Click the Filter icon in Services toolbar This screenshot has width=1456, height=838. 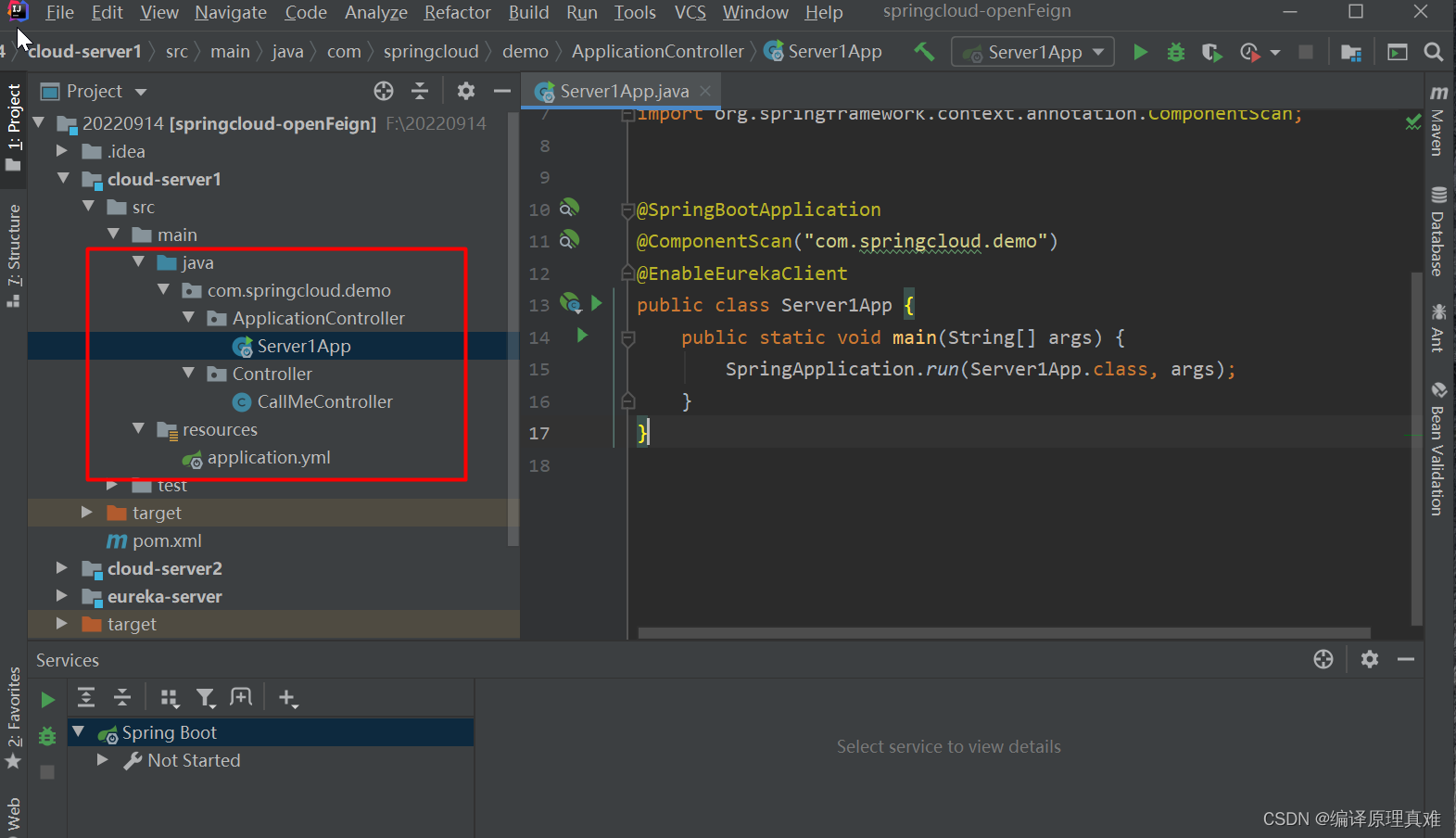pyautogui.click(x=206, y=697)
